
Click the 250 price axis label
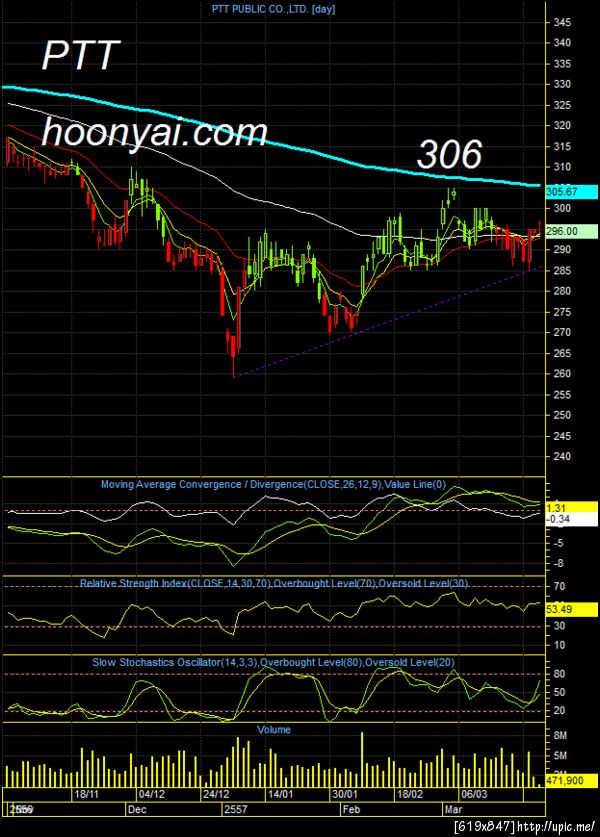(x=562, y=415)
